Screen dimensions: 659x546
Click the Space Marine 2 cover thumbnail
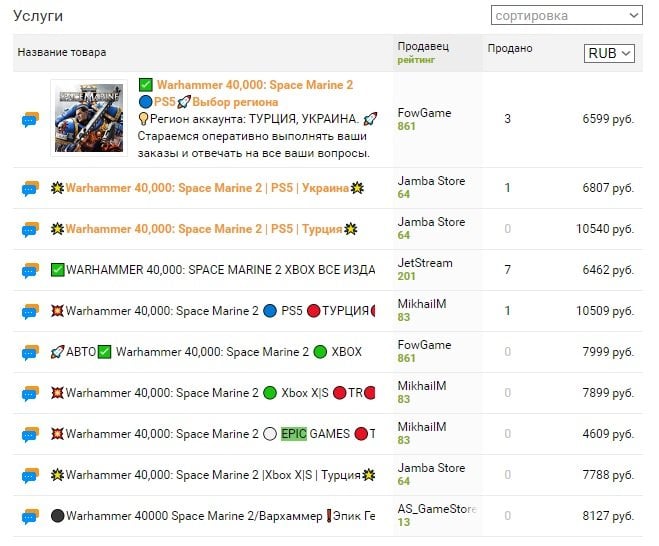pyautogui.click(x=89, y=118)
